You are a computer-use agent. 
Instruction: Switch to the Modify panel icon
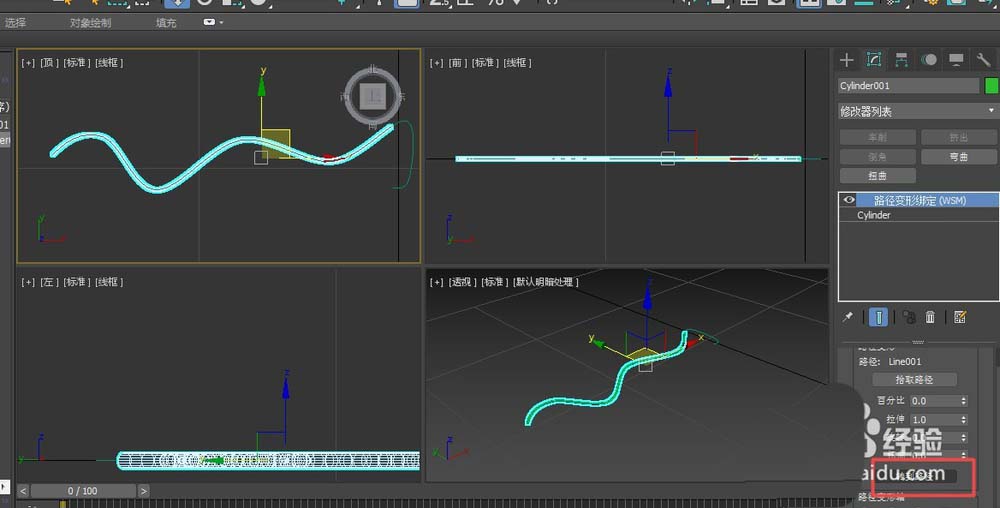pyautogui.click(x=874, y=60)
